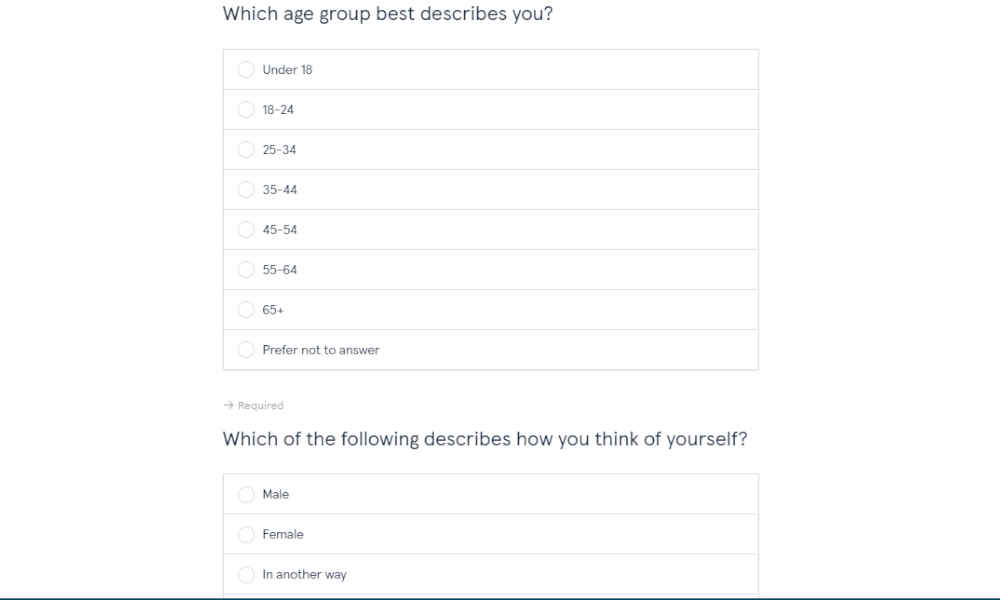
Task: Click the age group question heading
Action: click(387, 13)
